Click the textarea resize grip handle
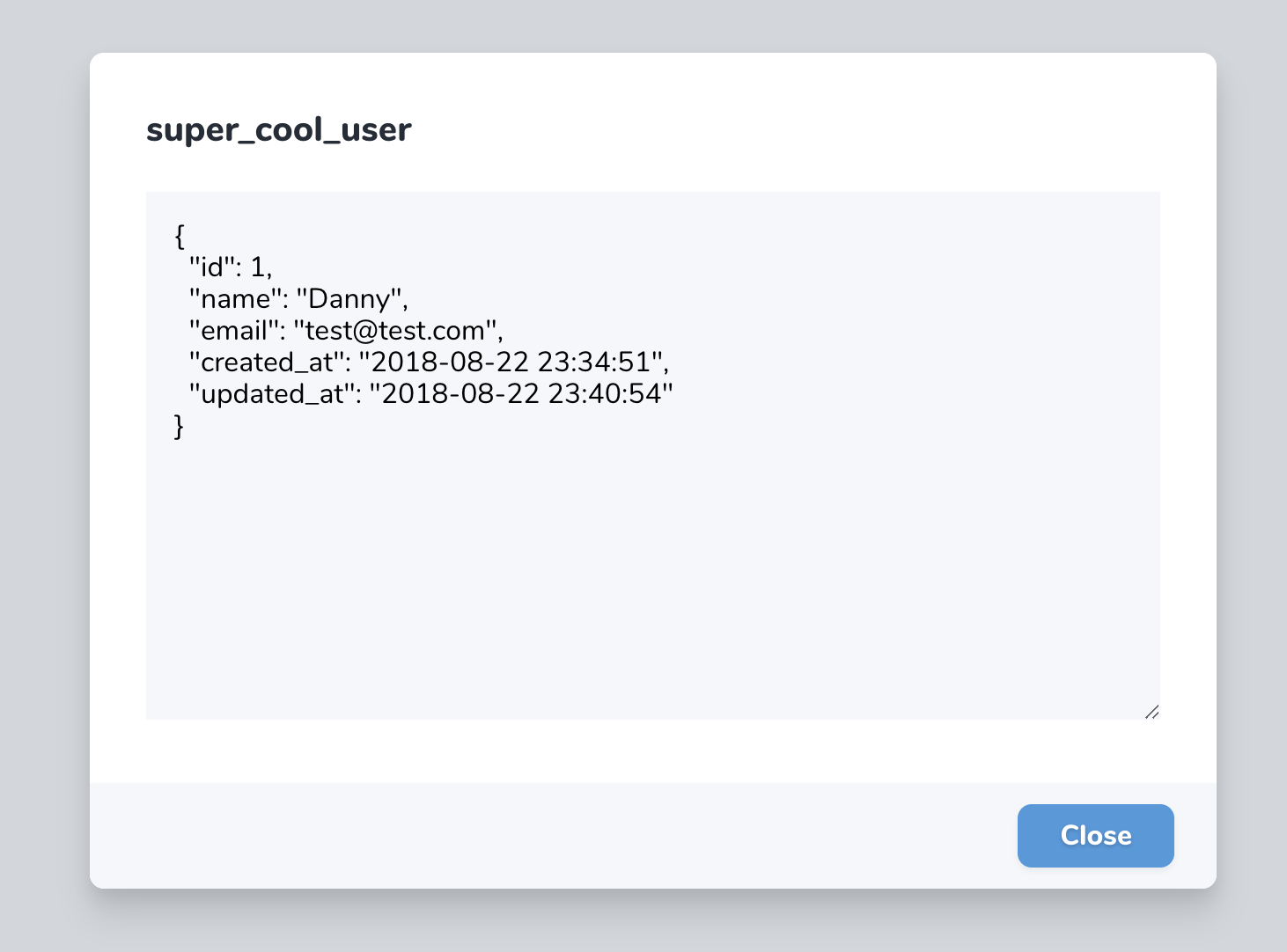The image size is (1287, 952). 1151,712
